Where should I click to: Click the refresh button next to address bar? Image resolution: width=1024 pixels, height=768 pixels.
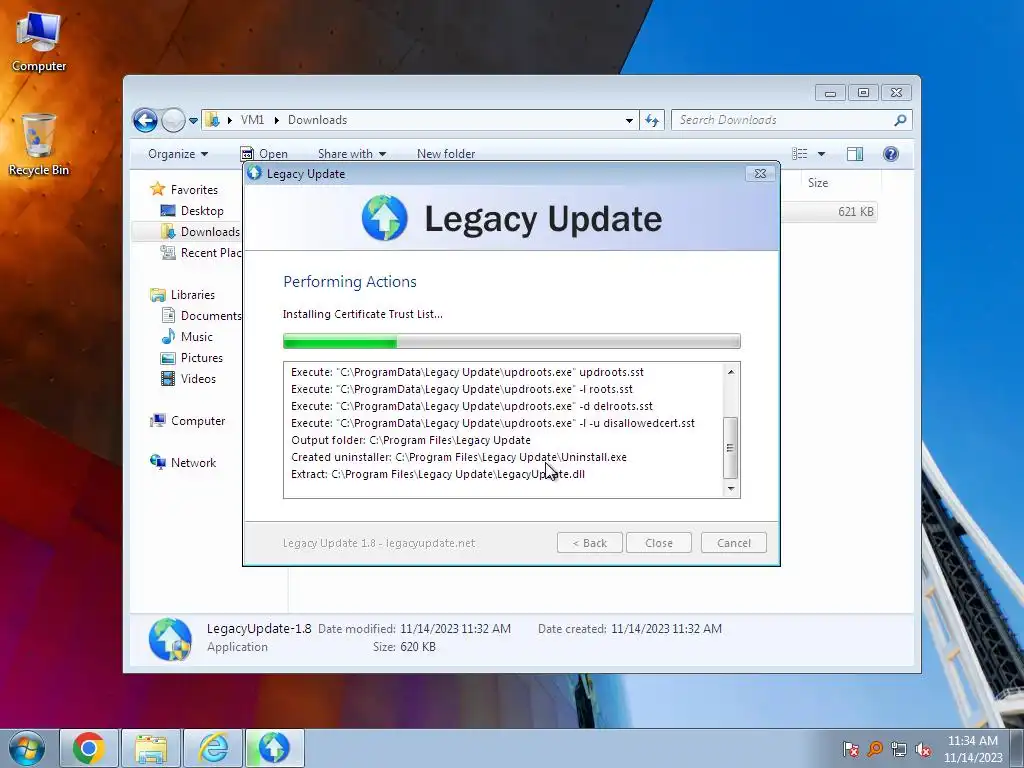(x=652, y=120)
